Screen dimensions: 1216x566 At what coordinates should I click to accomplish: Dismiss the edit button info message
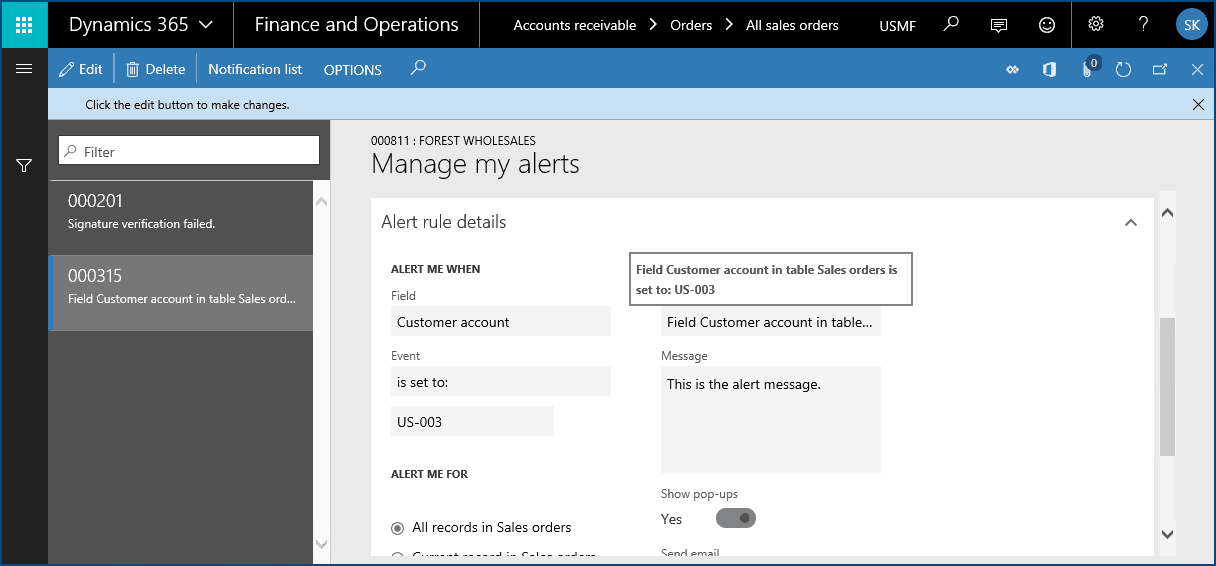pos(1198,104)
